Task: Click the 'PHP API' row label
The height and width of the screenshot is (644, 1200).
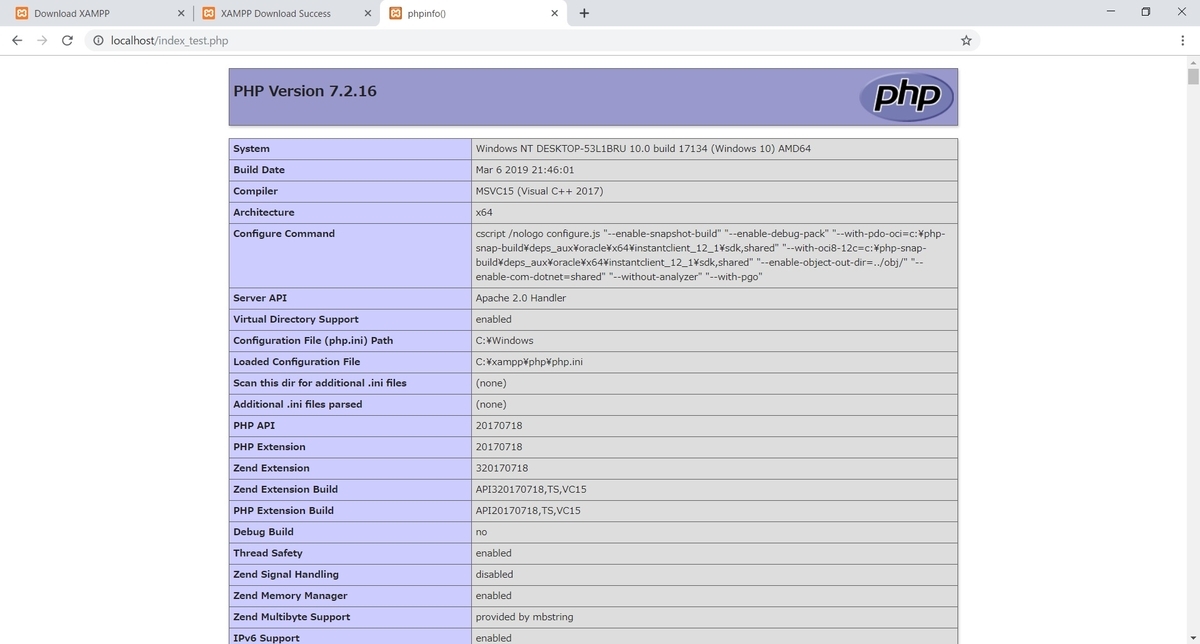Action: click(254, 425)
